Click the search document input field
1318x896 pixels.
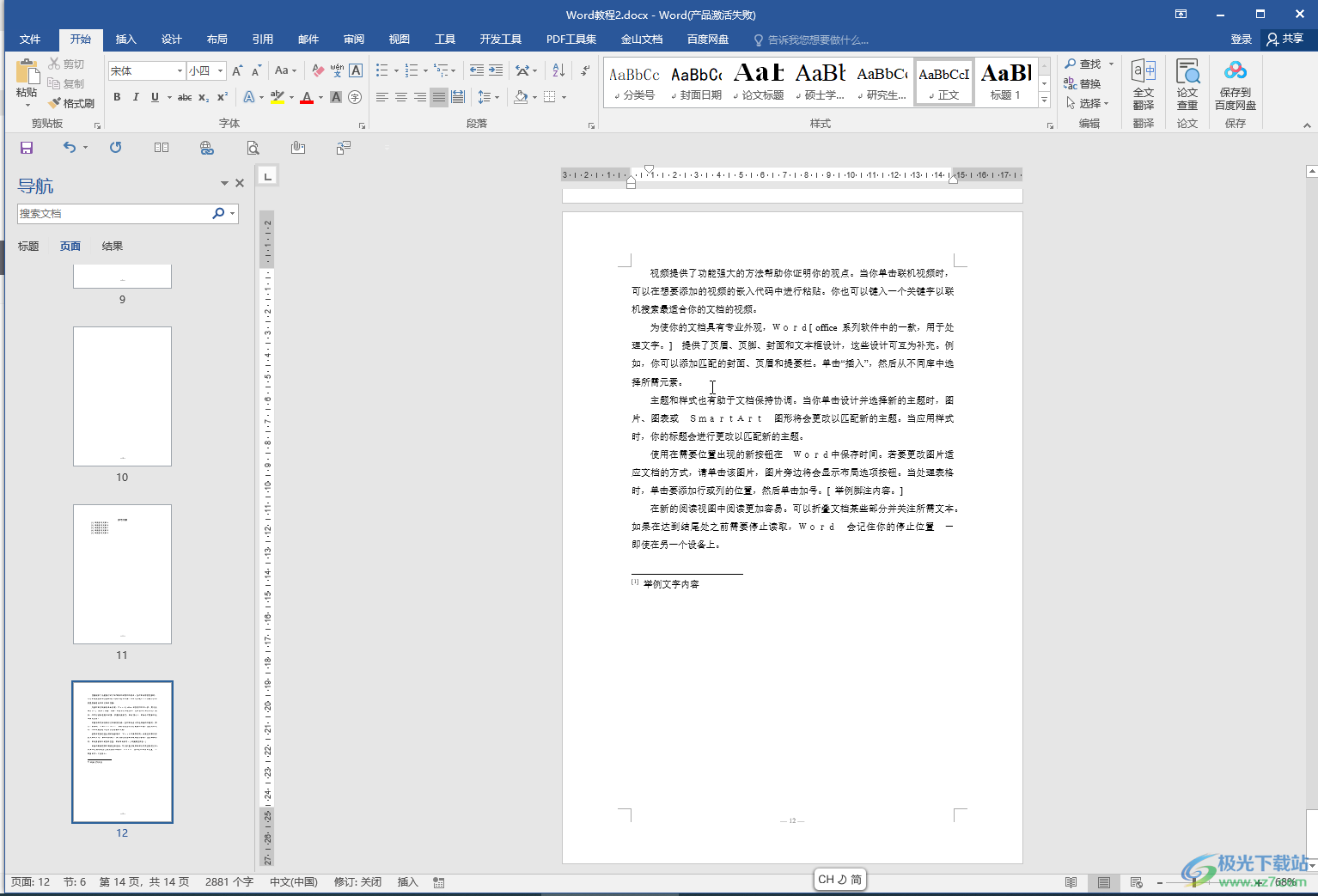click(x=114, y=214)
